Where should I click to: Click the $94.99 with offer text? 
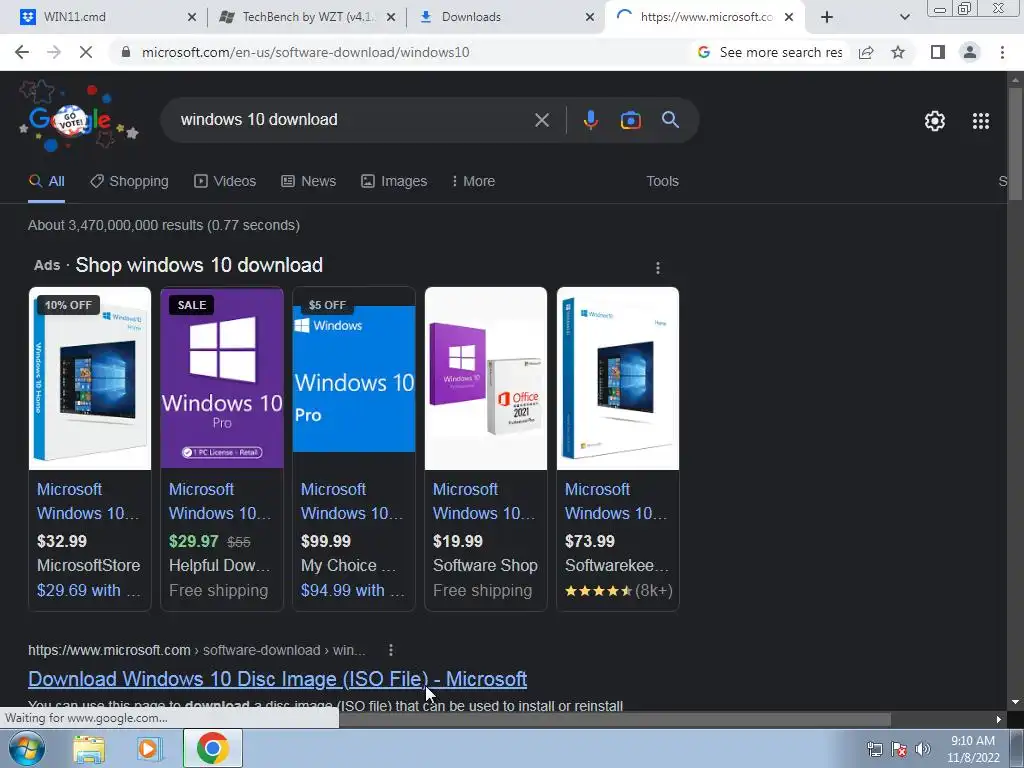352,590
